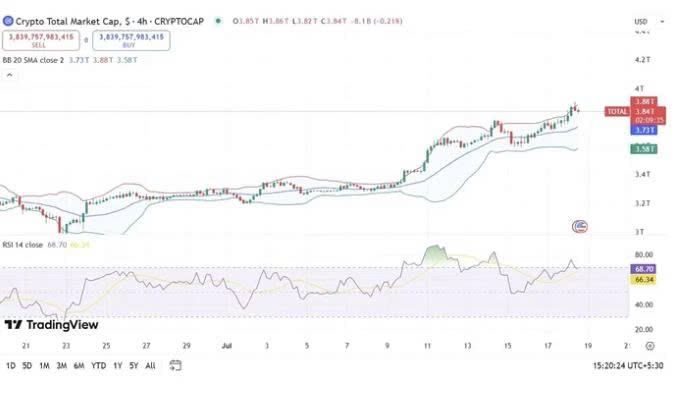Click the Crypto Total Market Cap symbol logo
Screen dimensions: 675x393
pyautogui.click(x=8, y=21)
